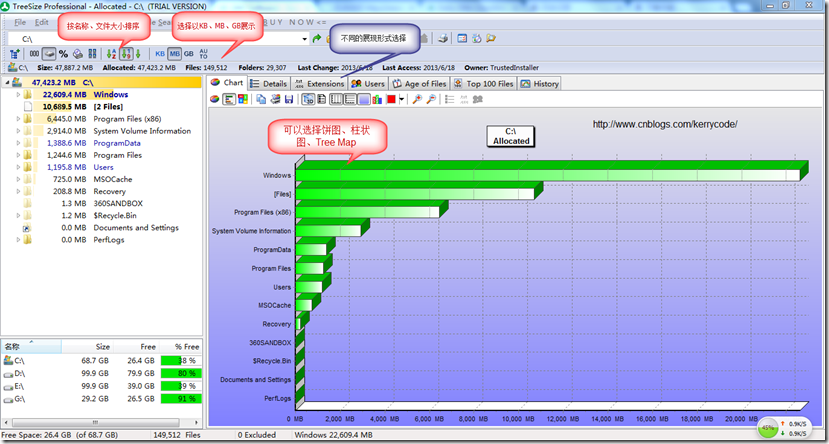Sort tree by name A-Z icon
The image size is (829, 444).
click(x=112, y=53)
